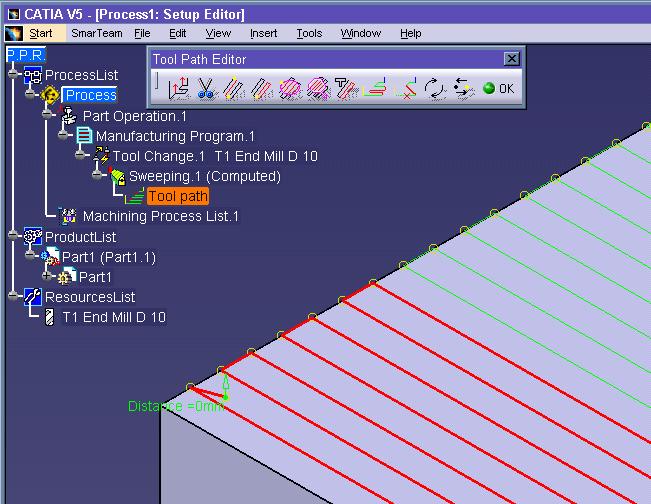Select the T-shaped tool collision area icon
Image resolution: width=651 pixels, height=504 pixels.
(x=345, y=88)
